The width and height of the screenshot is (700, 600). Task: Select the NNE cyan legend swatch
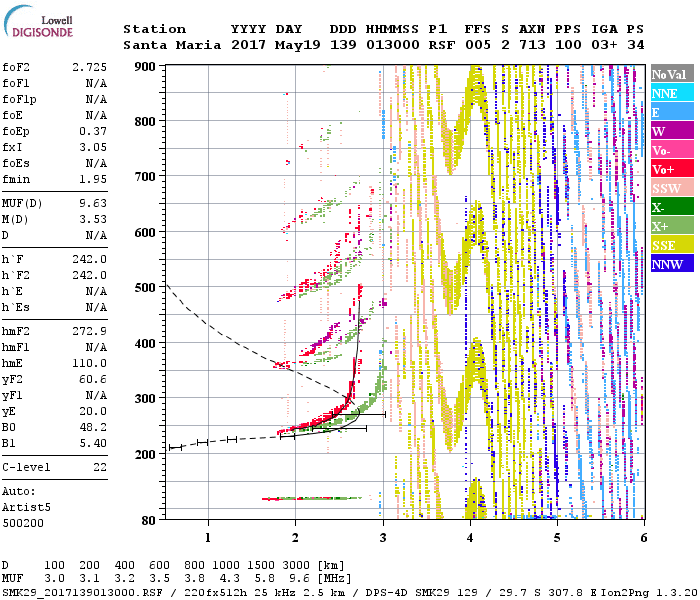click(672, 93)
